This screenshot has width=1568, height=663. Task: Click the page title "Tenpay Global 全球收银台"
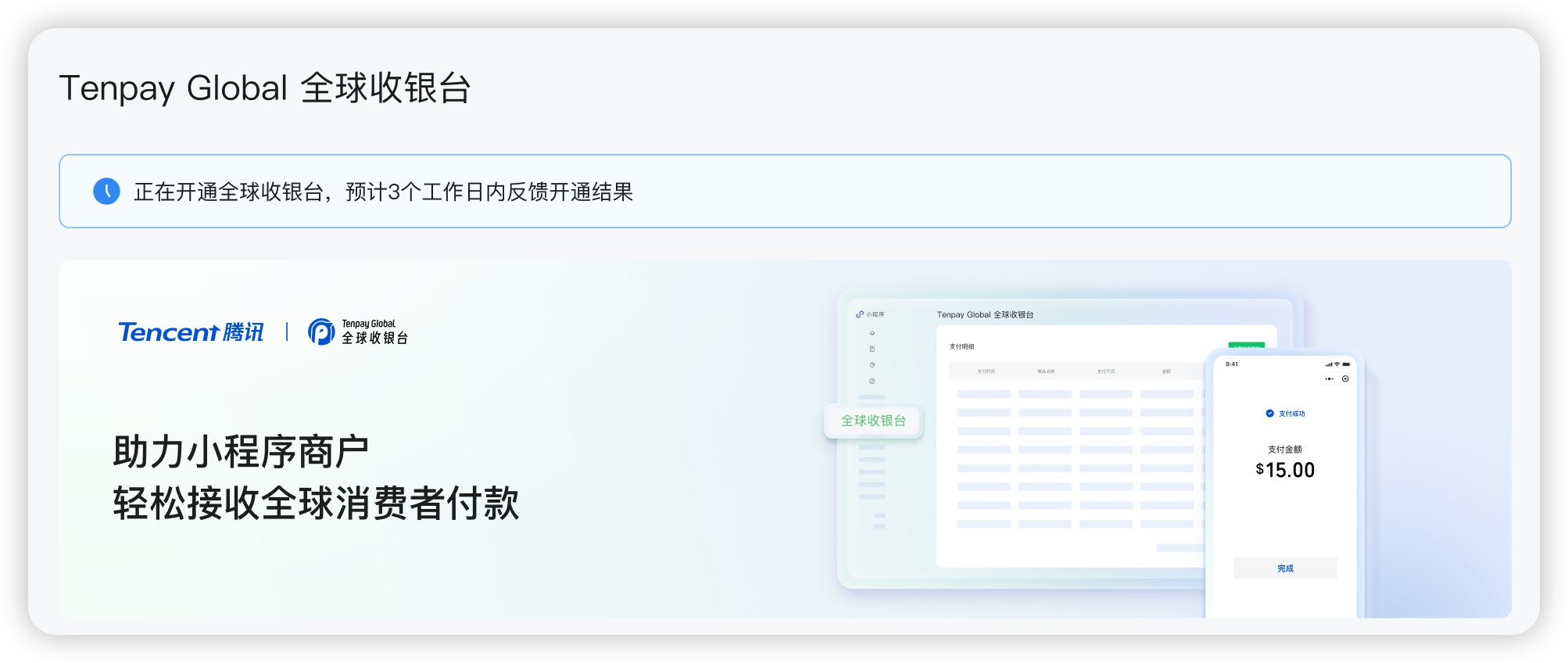(265, 88)
